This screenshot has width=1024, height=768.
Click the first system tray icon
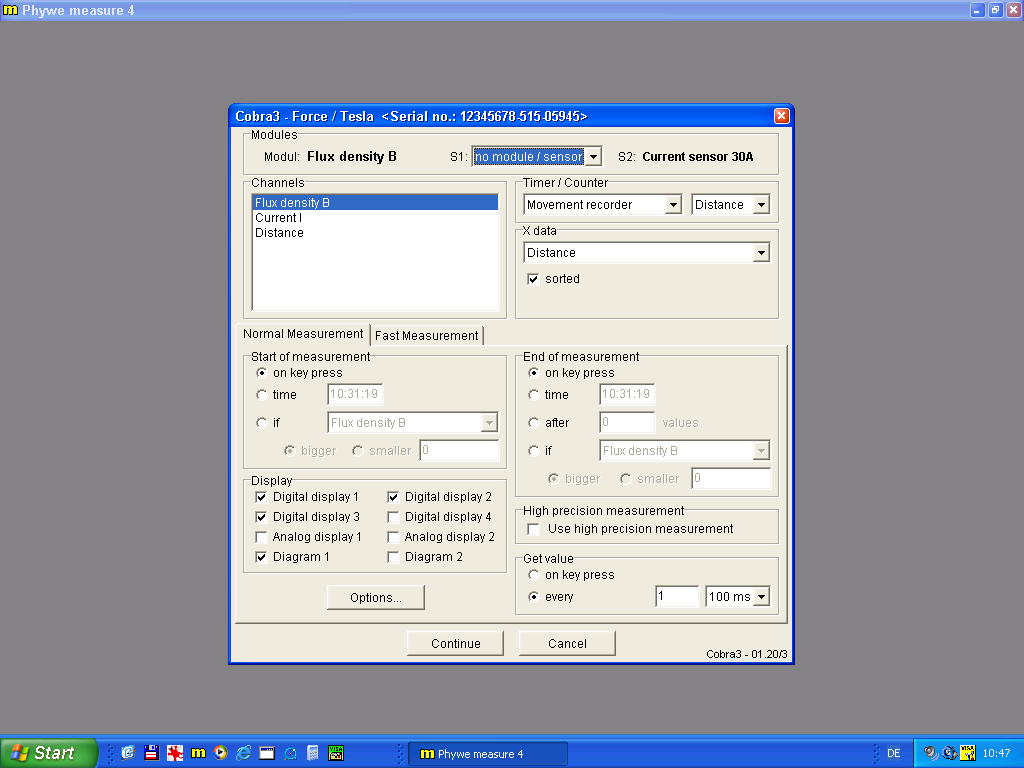point(931,754)
